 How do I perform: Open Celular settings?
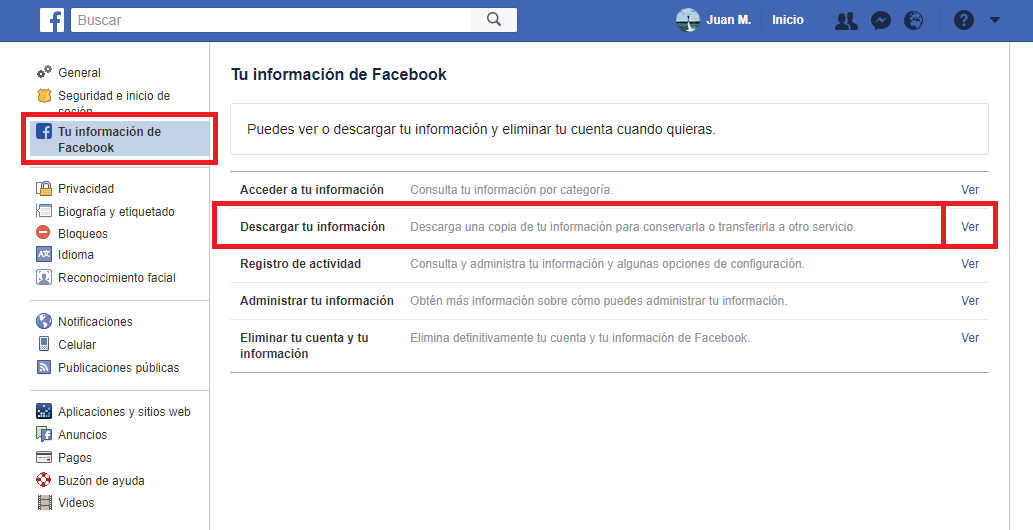tap(77, 344)
